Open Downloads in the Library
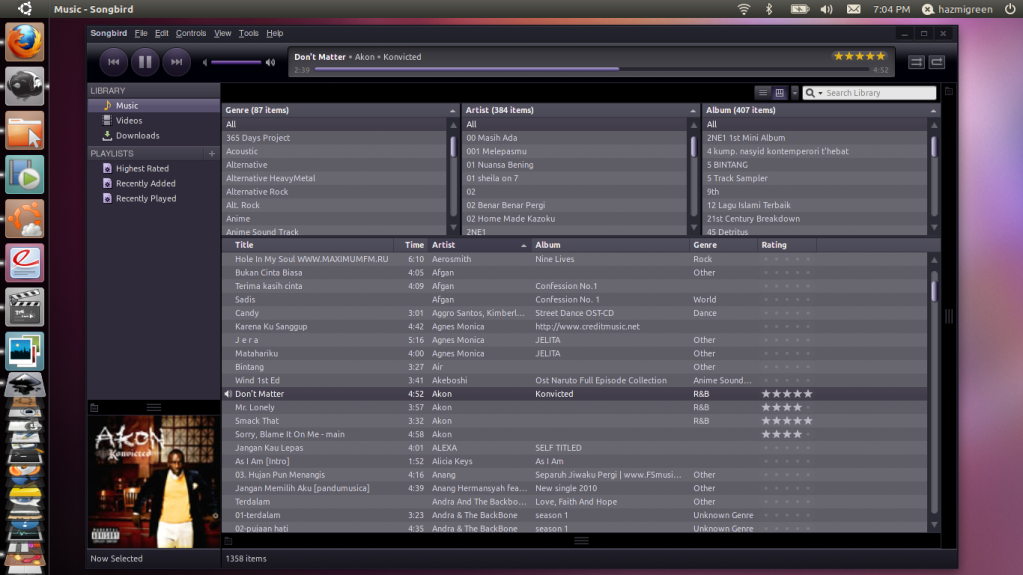Screen dimensions: 1023x575 (154, 136)
